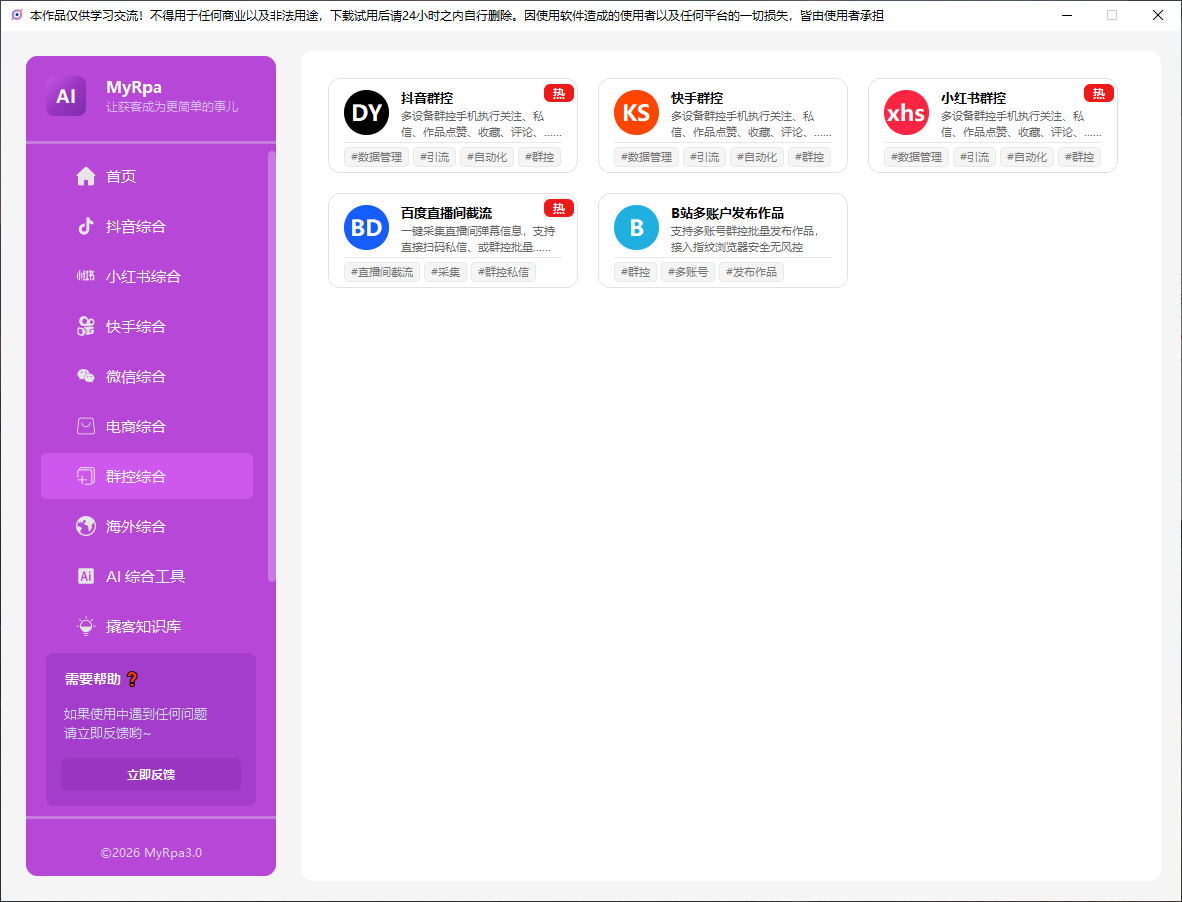The width and height of the screenshot is (1182, 902).
Task: Open the 电商综合 menu entry
Action: click(147, 427)
